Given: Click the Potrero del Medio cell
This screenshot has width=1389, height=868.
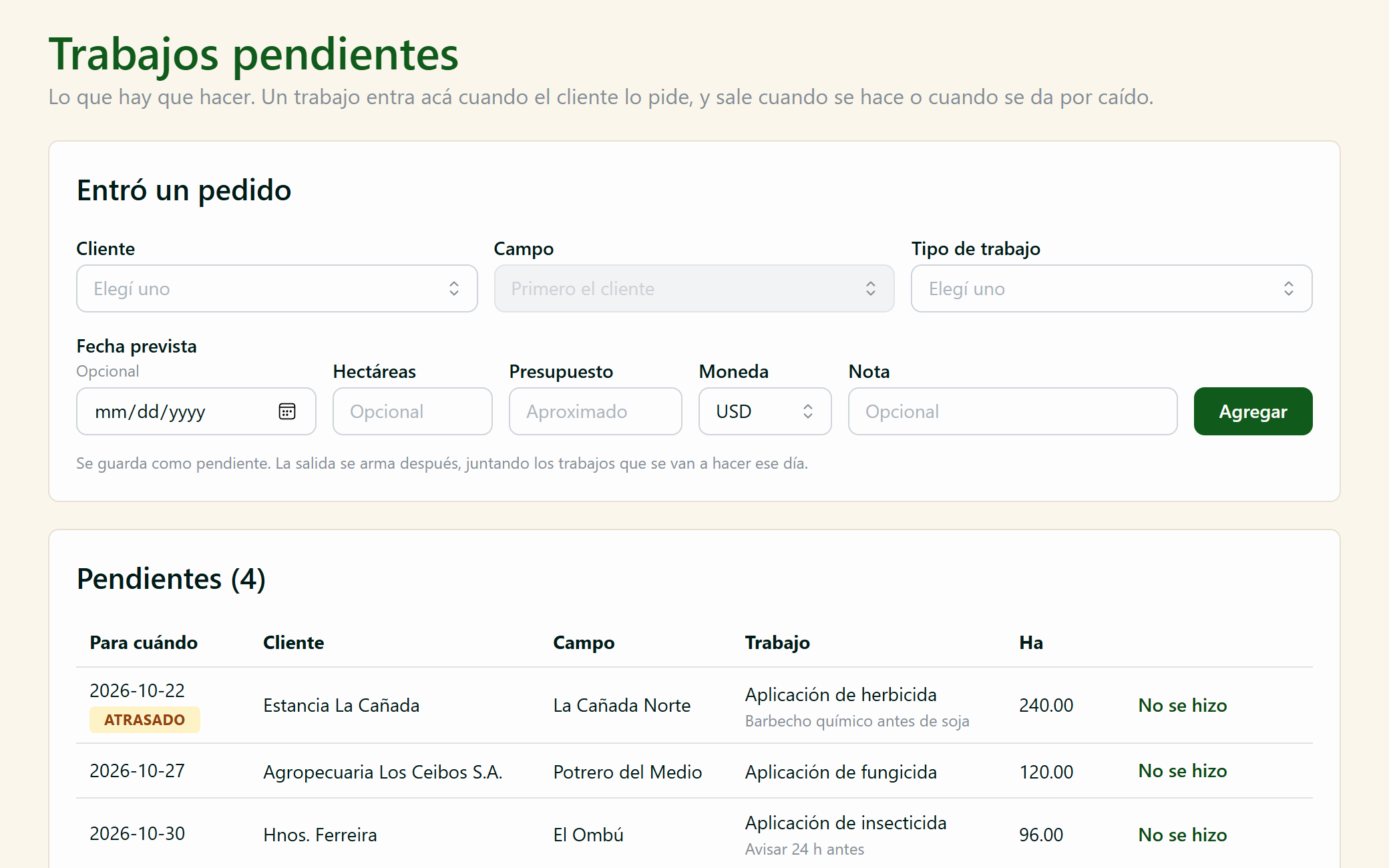Looking at the screenshot, I should click(628, 772).
